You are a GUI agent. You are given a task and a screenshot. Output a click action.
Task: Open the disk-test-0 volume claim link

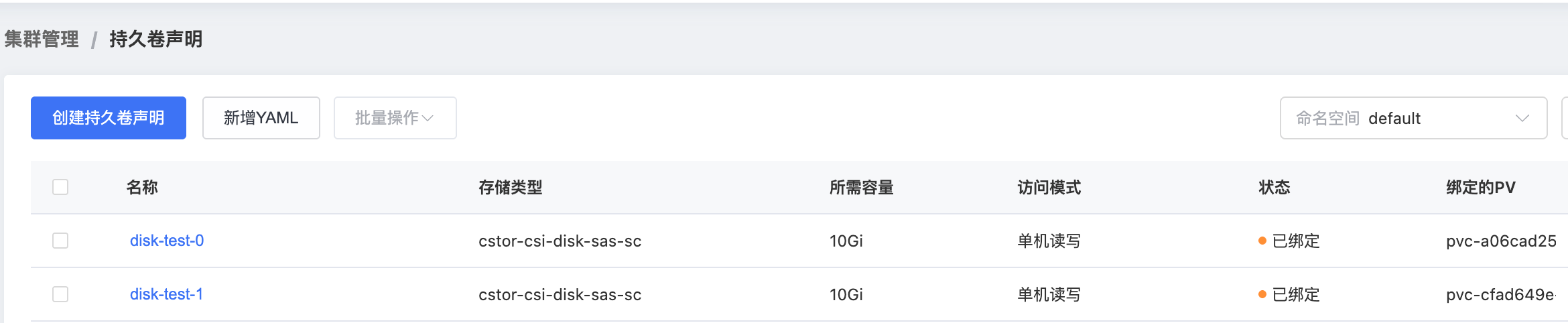167,241
